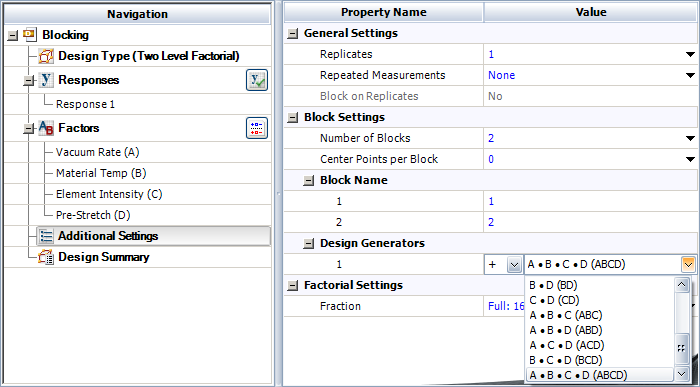
Task: Click the Center Points per Block value 0
Action: pos(491,159)
